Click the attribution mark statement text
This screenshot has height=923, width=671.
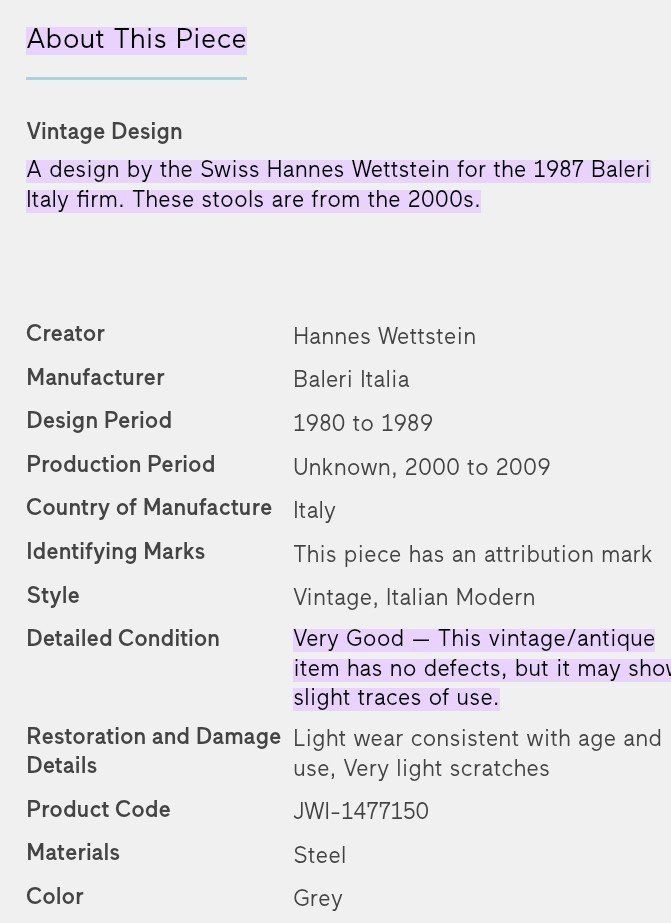[472, 554]
